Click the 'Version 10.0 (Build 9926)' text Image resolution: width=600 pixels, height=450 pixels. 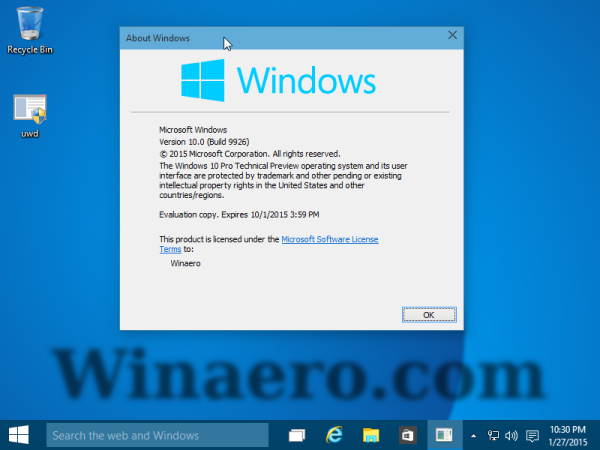coord(204,142)
